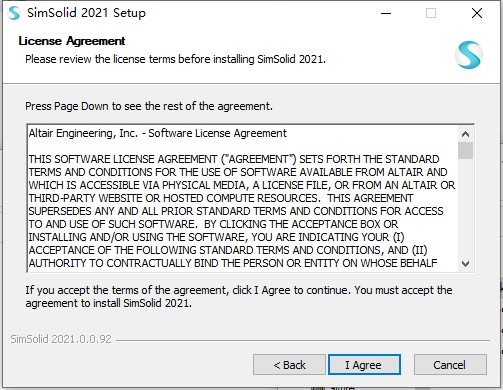
Task: Click the empty scrollbar track below the thumb
Action: point(465,208)
